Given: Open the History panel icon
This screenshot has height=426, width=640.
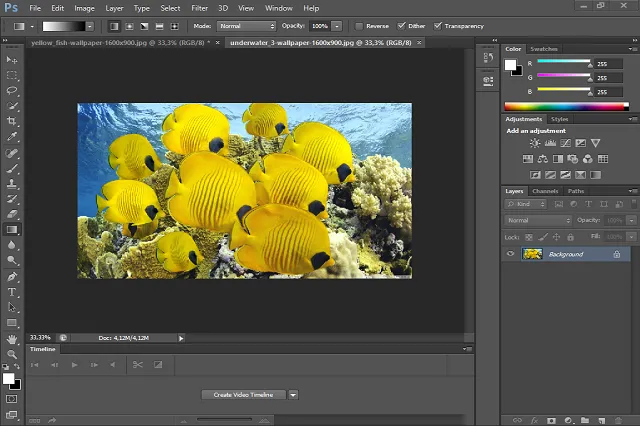Looking at the screenshot, I should [488, 58].
